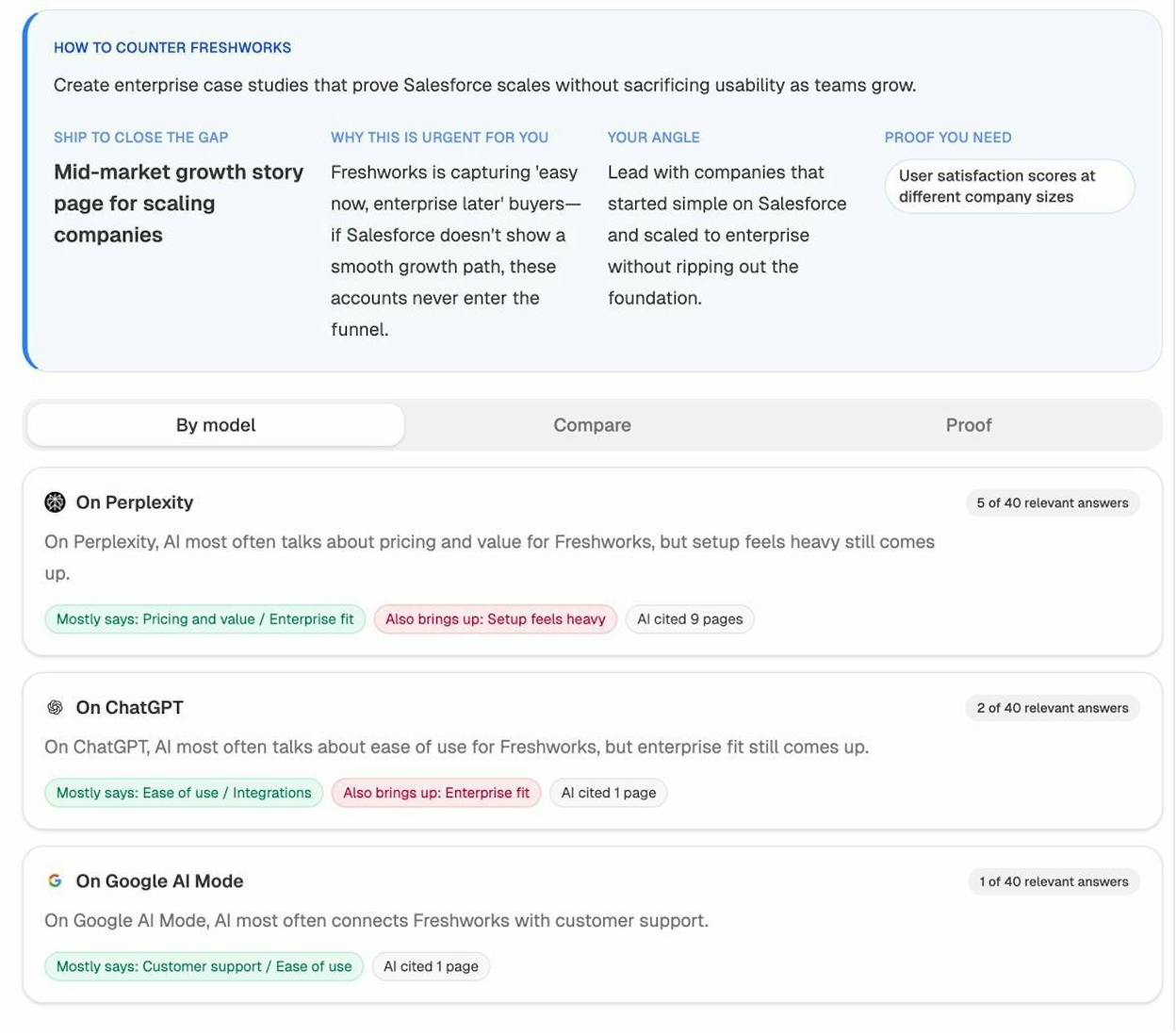Screen dimensions: 1176x1036
Task: Click the 'WHY THIS IS URGENT FOR YOU' label
Action: [439, 138]
